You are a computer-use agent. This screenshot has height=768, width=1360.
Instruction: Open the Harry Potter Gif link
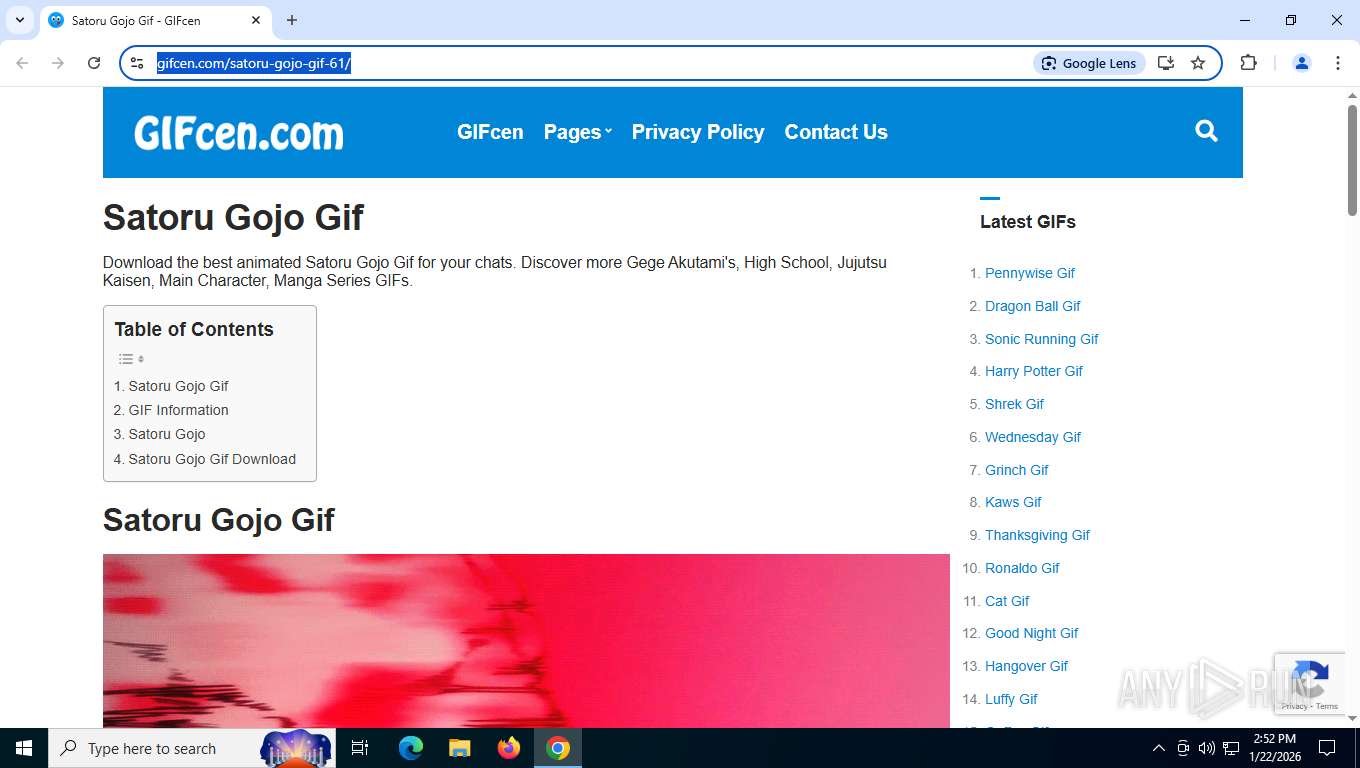pyautogui.click(x=1034, y=371)
